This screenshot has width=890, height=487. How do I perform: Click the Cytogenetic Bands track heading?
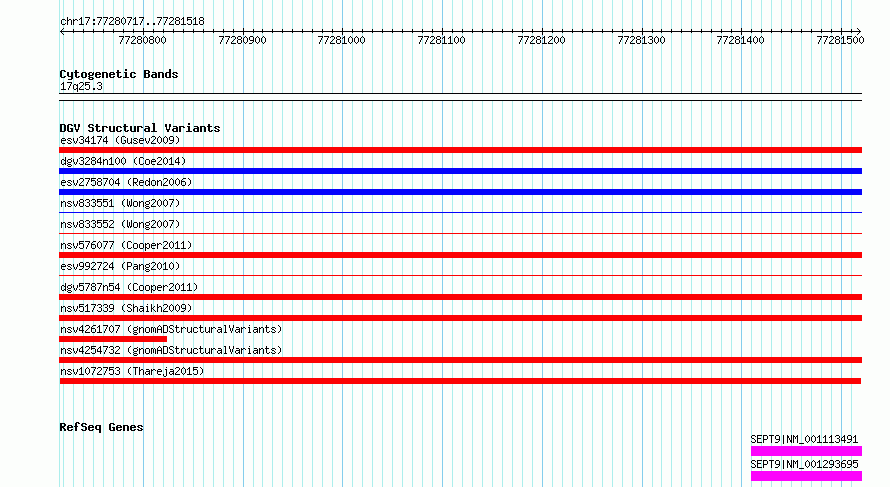pos(119,74)
